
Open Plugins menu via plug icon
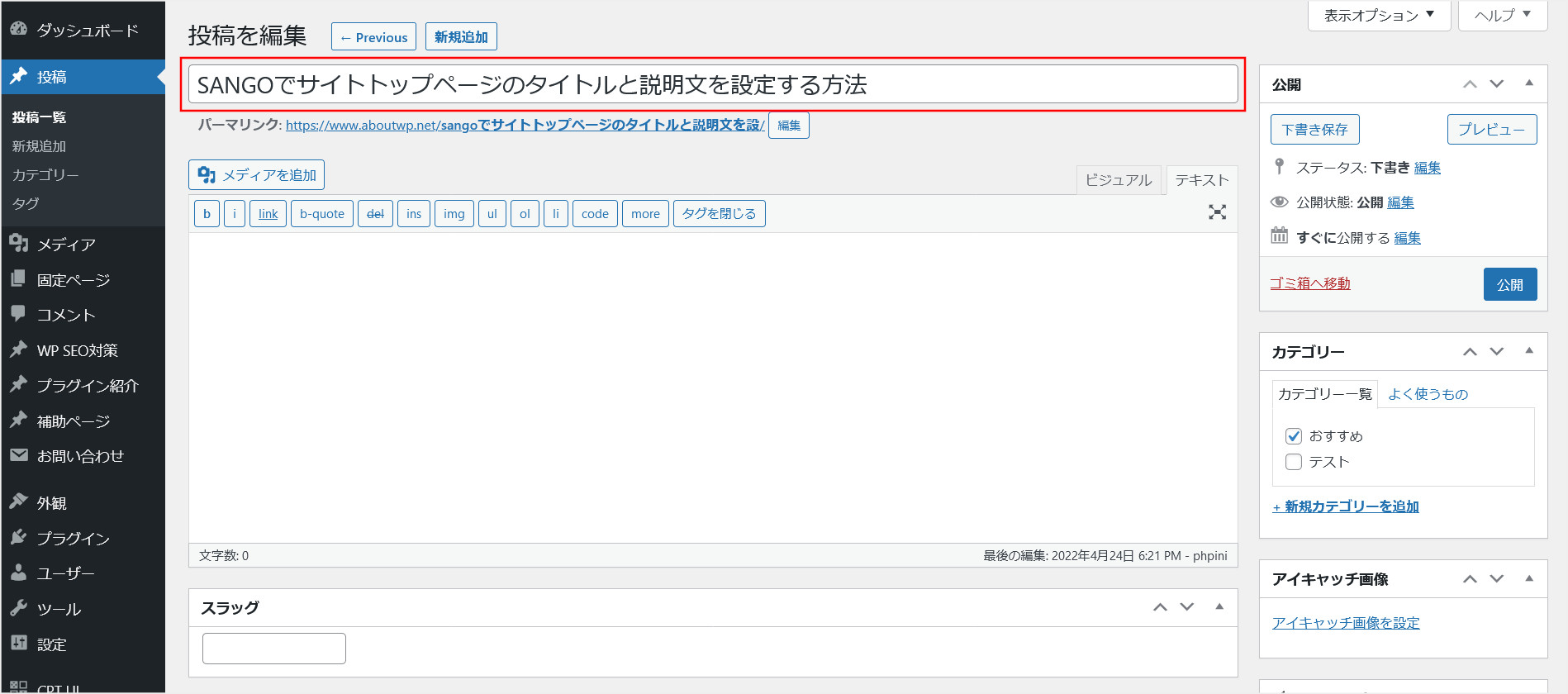18,538
